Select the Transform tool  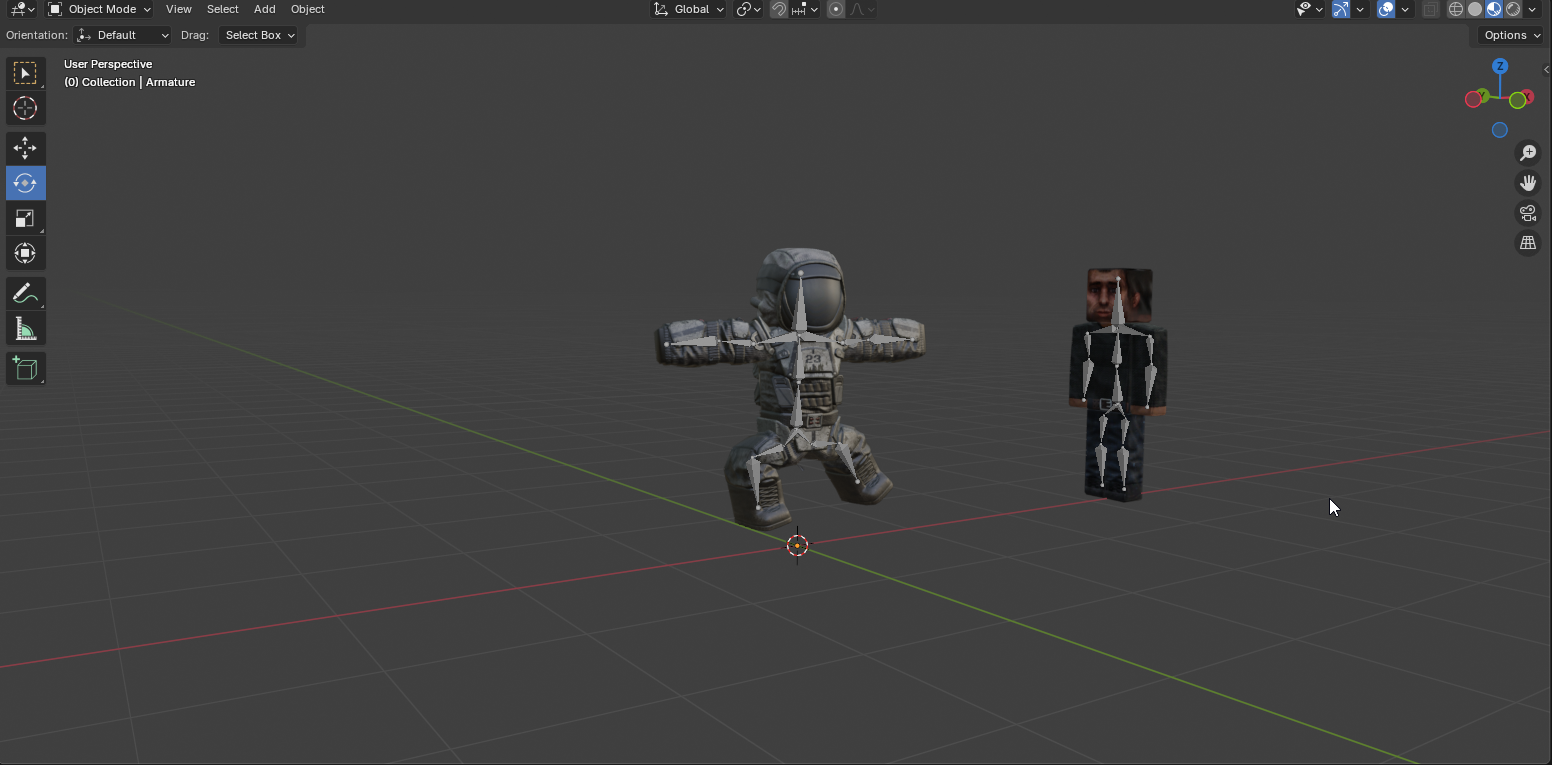pos(25,253)
